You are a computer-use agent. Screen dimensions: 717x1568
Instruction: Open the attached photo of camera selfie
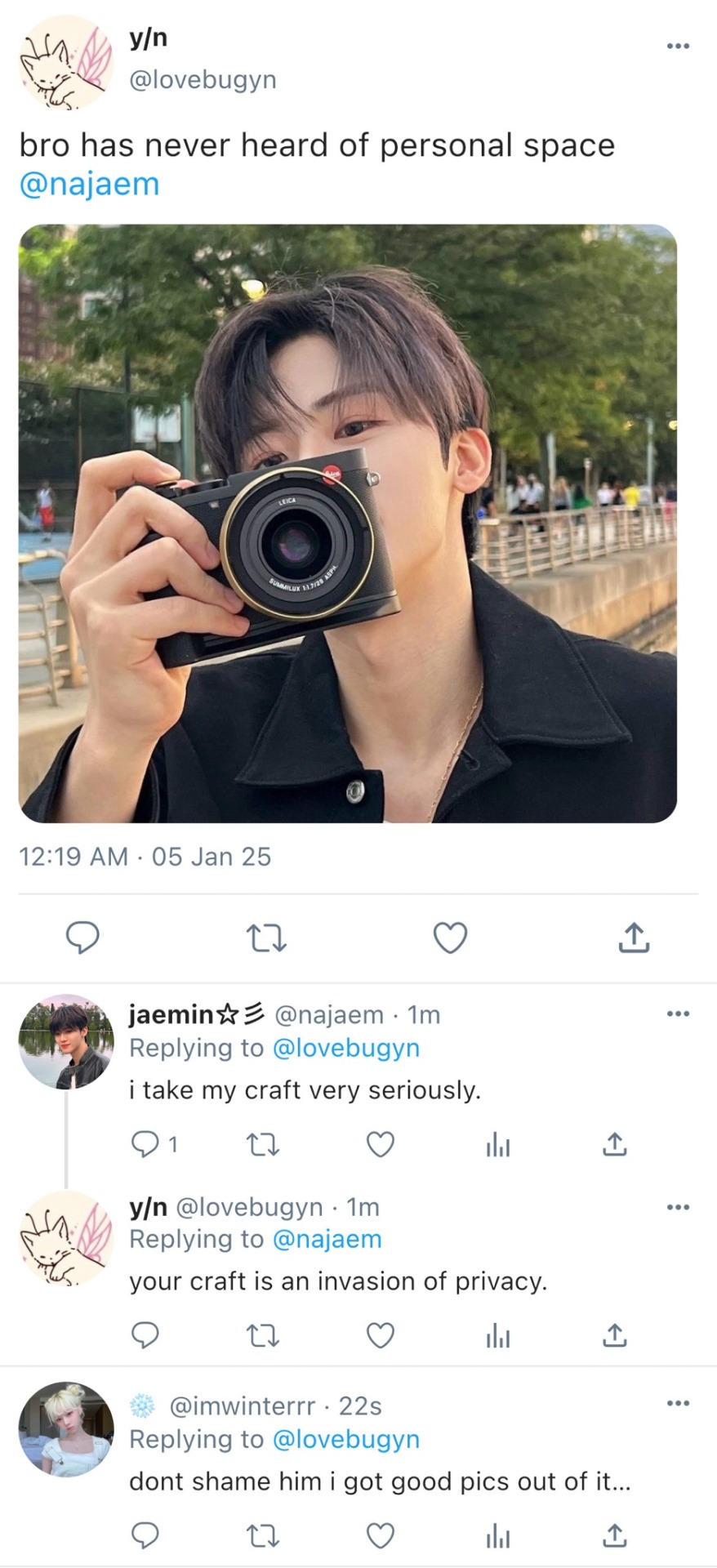(348, 523)
